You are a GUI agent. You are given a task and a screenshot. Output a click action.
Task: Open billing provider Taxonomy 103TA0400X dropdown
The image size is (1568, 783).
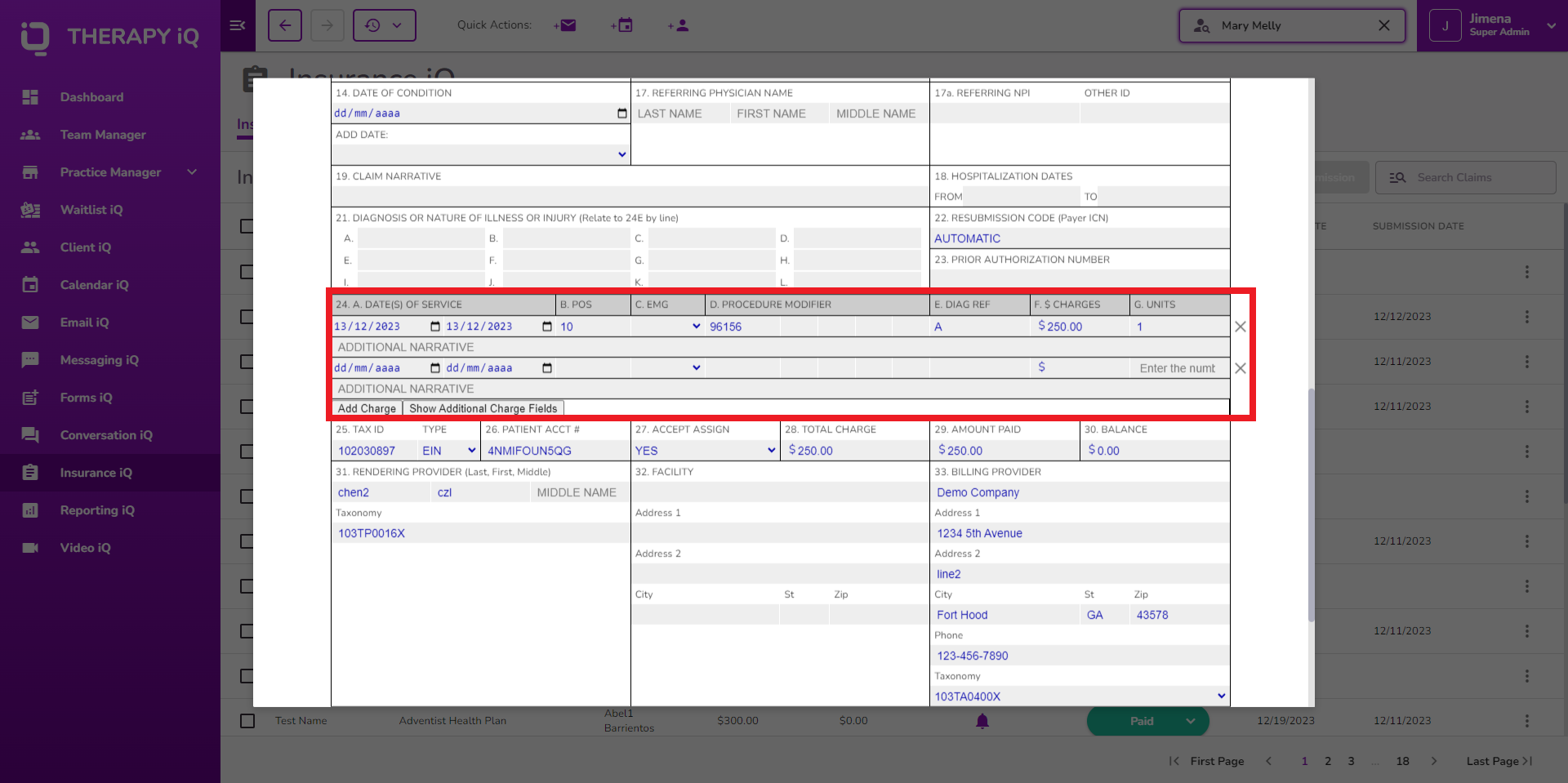1080,696
